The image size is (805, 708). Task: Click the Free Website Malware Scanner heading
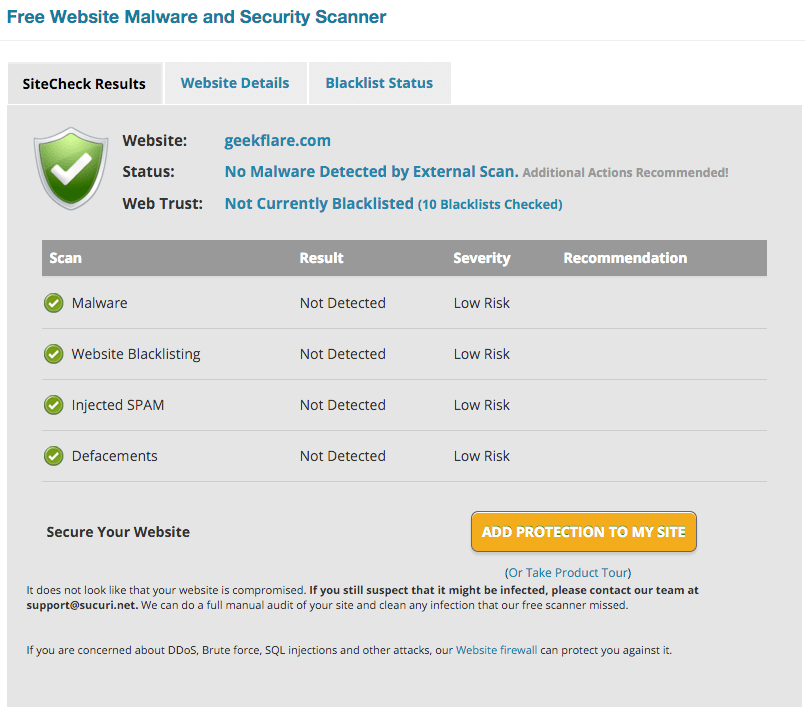point(196,17)
